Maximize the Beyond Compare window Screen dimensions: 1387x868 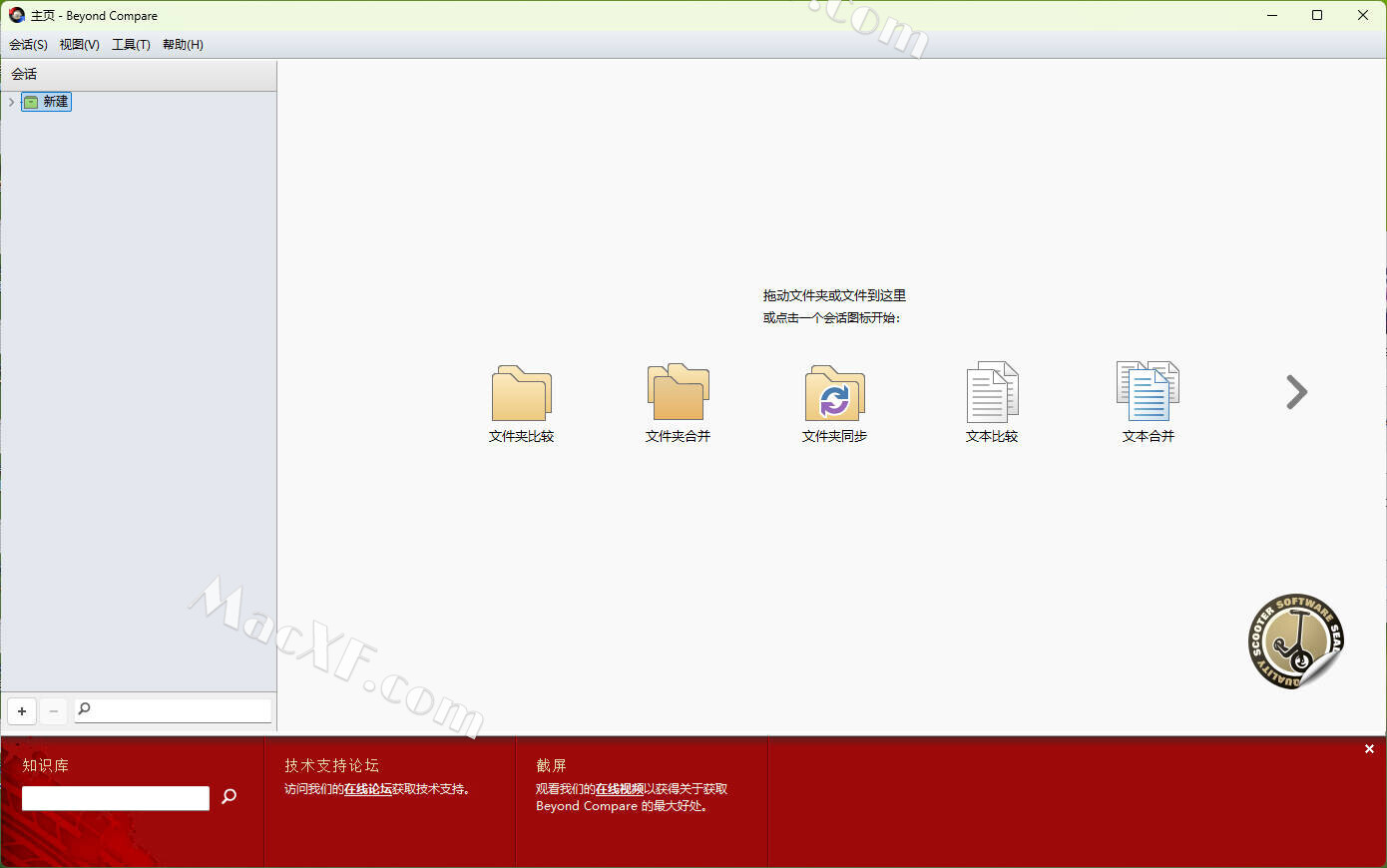click(x=1317, y=15)
